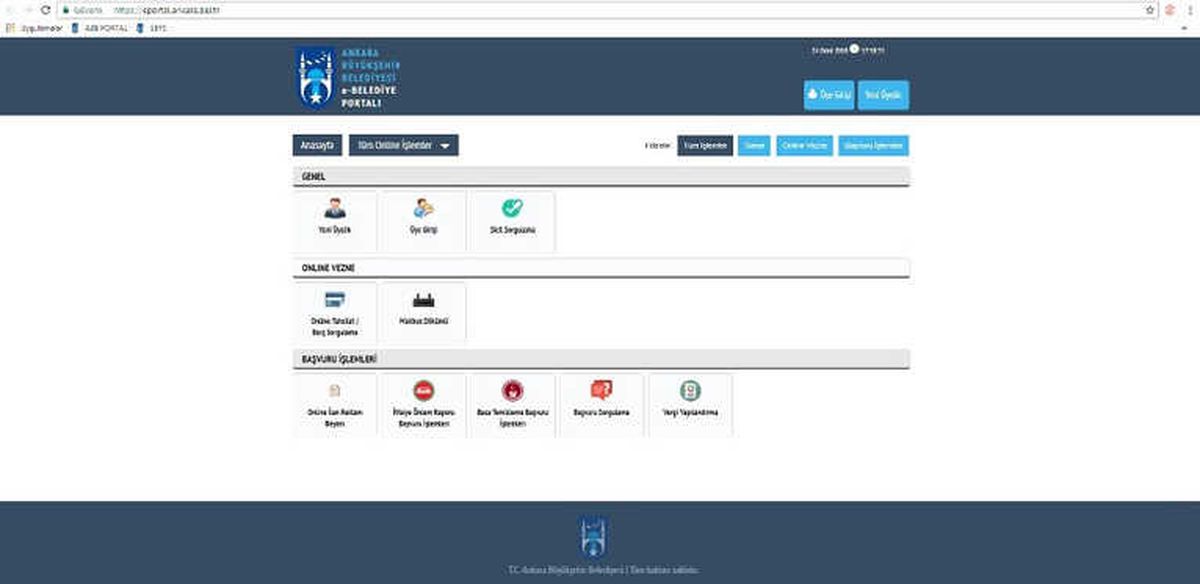
Task: Open the Yeni Üyelik person icon
Action: (x=334, y=209)
